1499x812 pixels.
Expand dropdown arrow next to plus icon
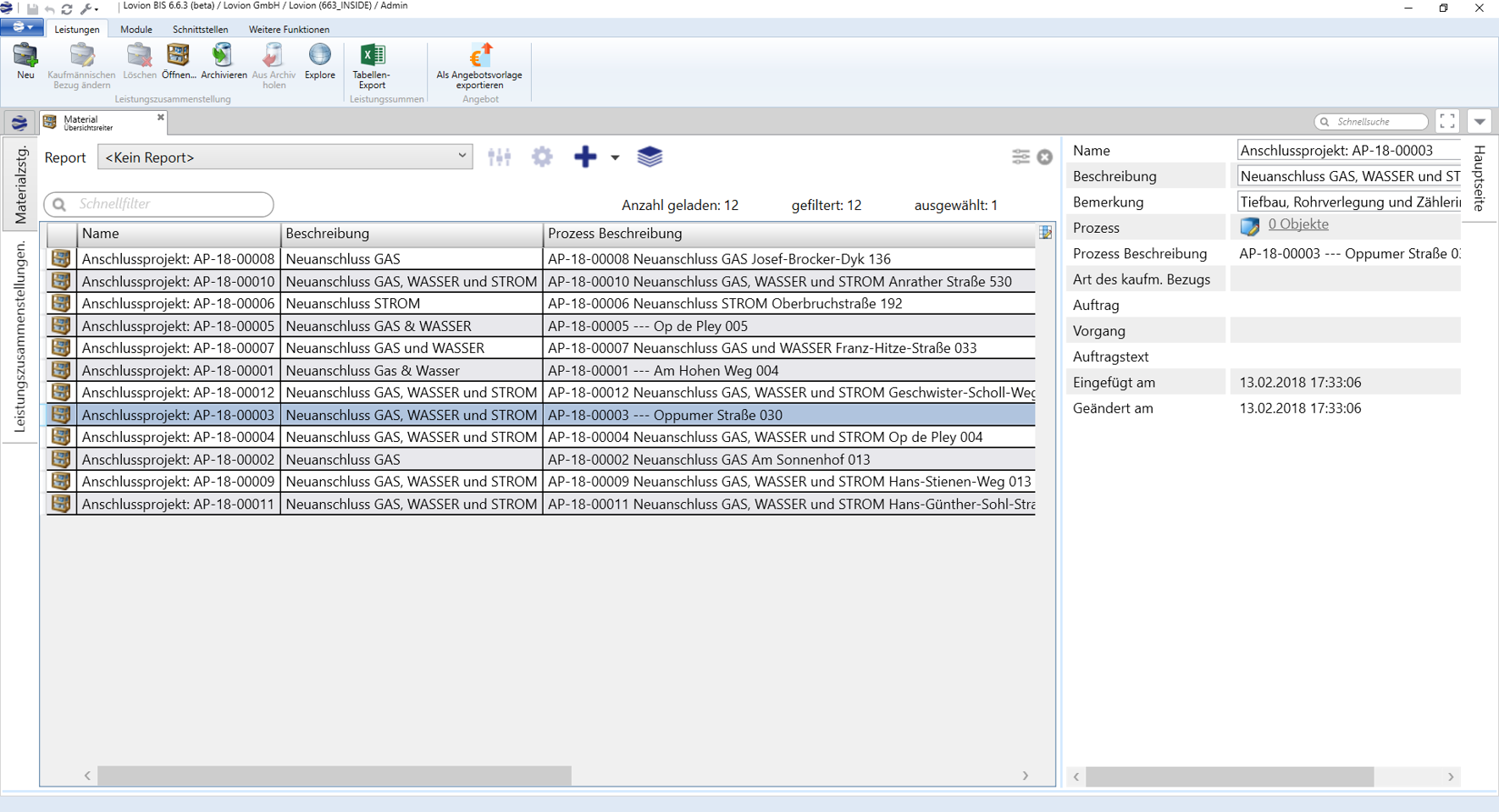pos(615,157)
